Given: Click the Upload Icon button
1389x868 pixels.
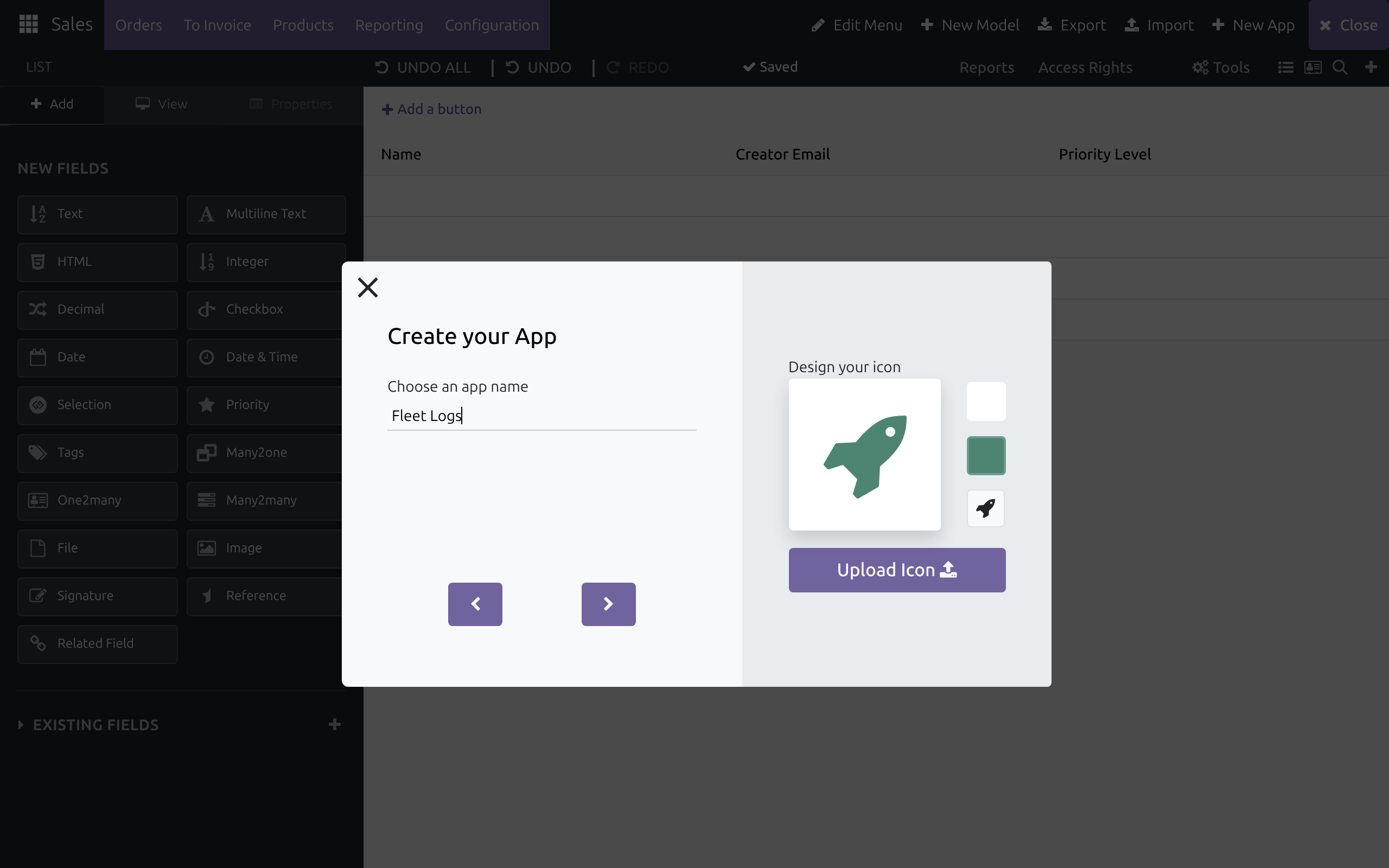Looking at the screenshot, I should pos(896,570).
